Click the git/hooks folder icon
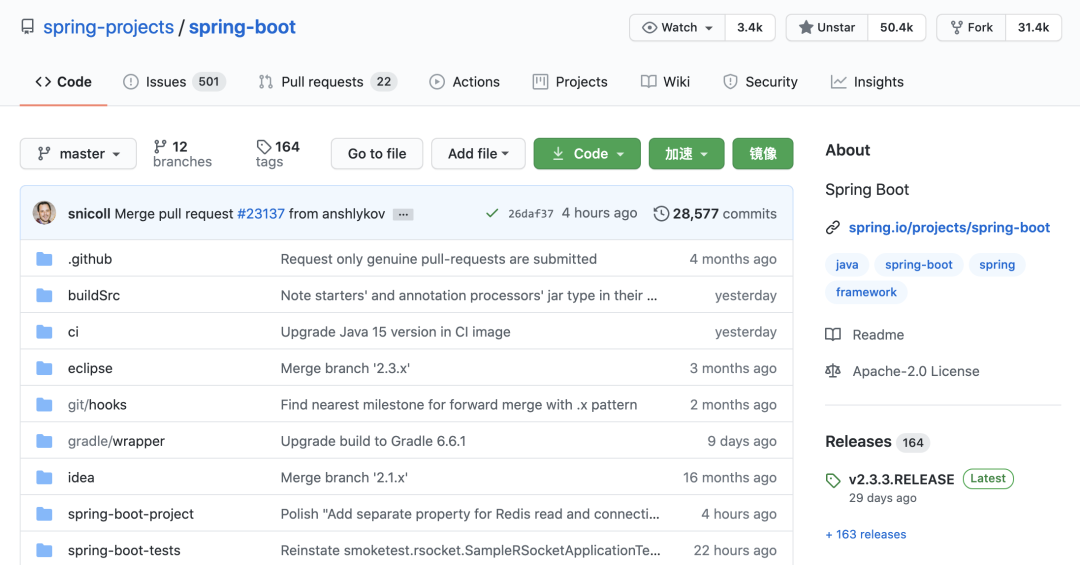 coord(44,404)
